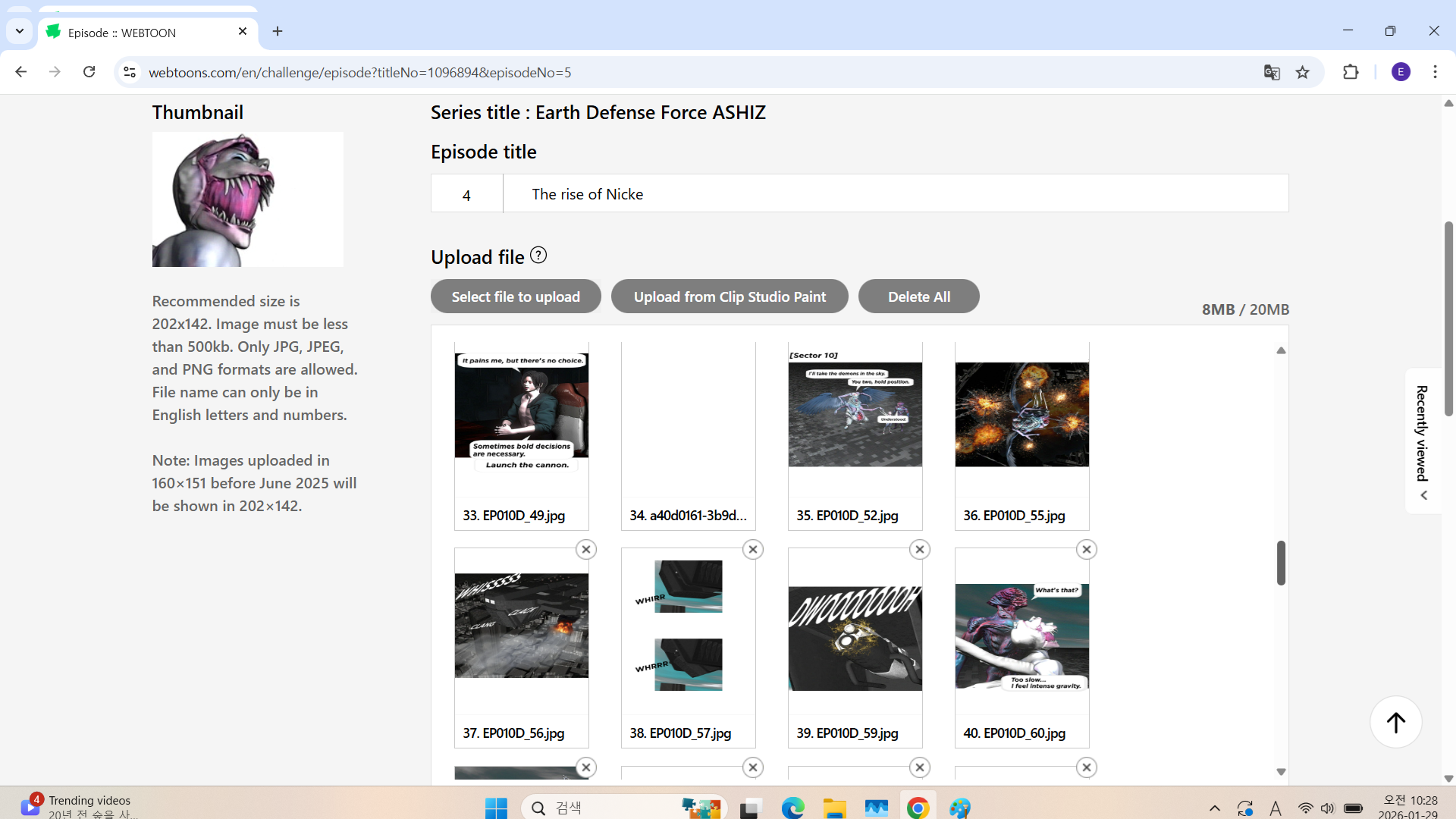Open Chrome profile avatar E
Viewport: 1456px width, 819px height.
[1401, 72]
